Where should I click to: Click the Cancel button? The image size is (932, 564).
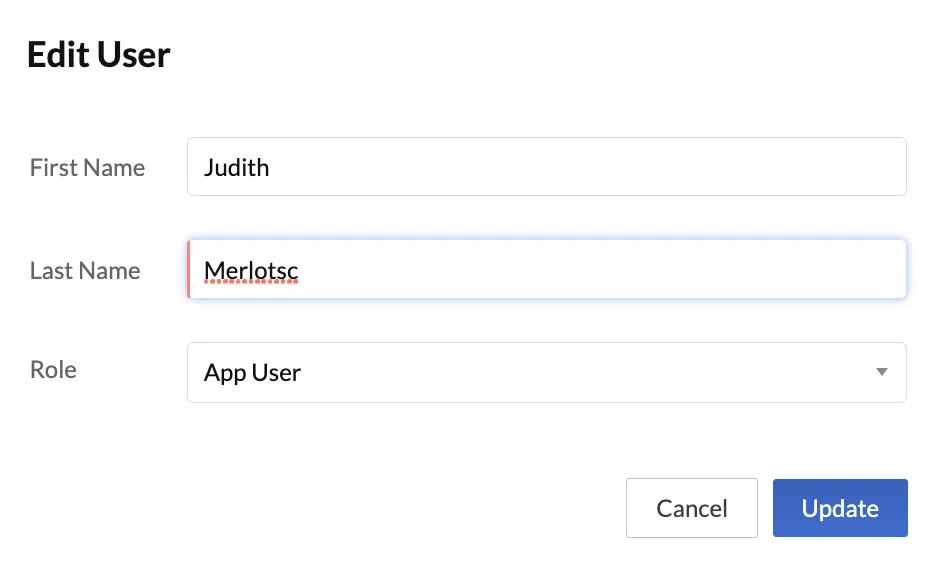tap(691, 508)
